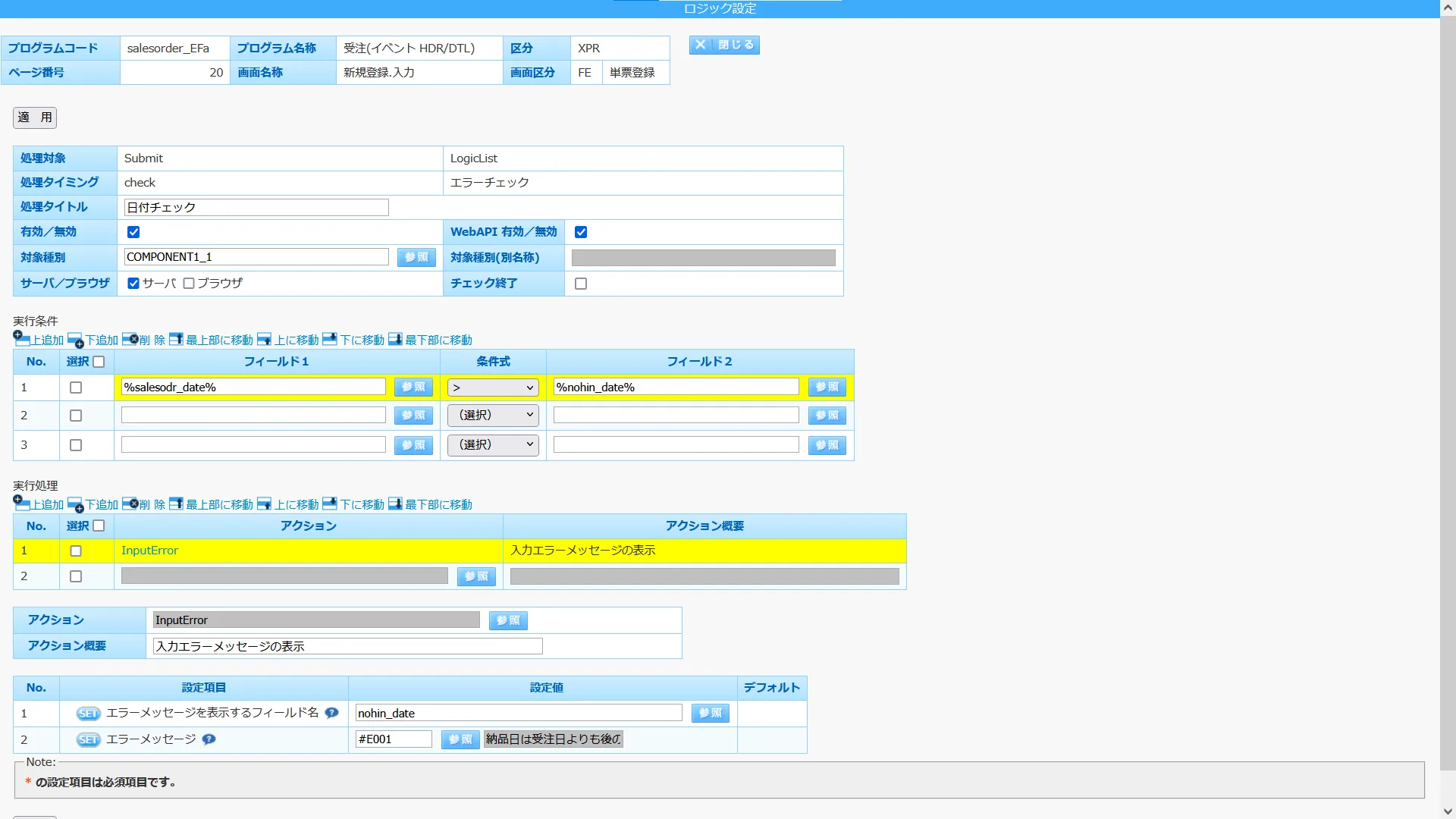Click 下に移動 in 実行処理 toolbar
The image size is (1456, 819).
point(353,504)
